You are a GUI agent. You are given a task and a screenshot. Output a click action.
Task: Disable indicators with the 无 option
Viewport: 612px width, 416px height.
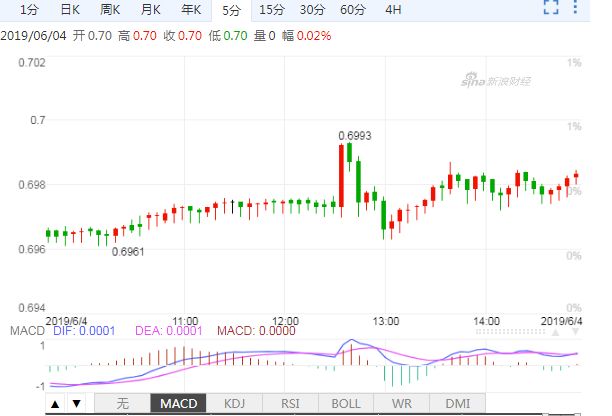(123, 404)
